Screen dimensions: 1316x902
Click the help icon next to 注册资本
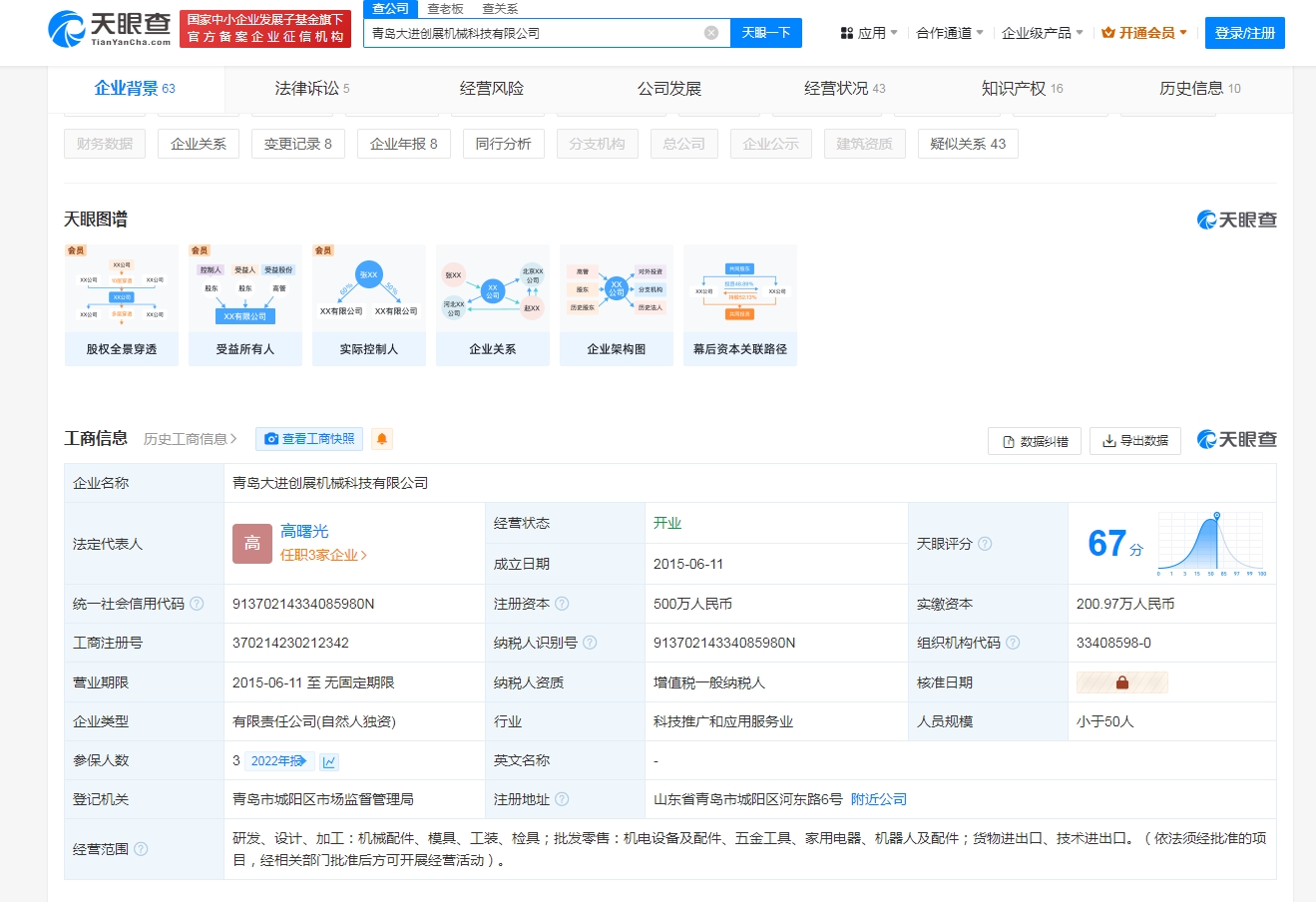coord(562,604)
